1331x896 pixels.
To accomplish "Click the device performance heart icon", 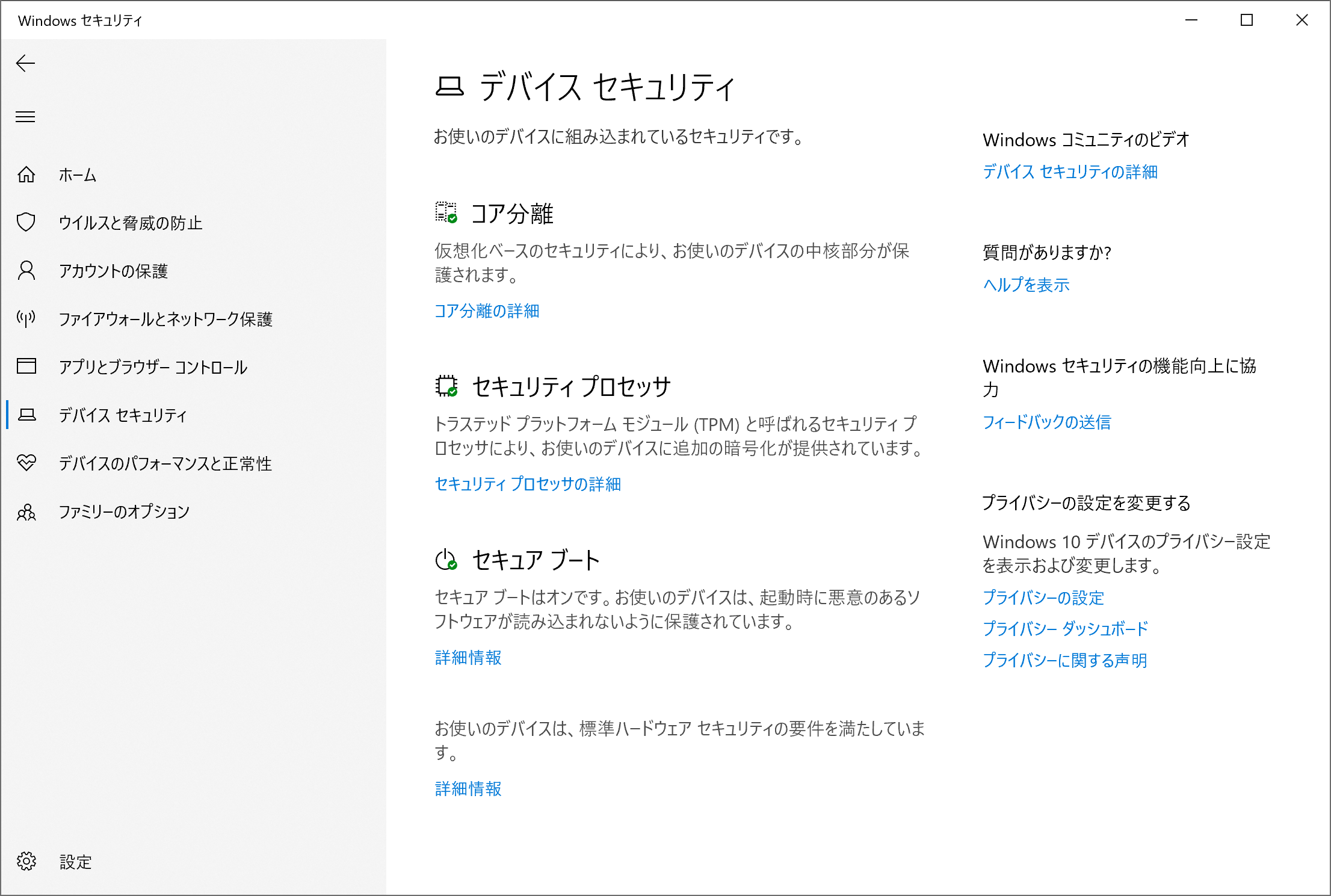I will (x=26, y=463).
